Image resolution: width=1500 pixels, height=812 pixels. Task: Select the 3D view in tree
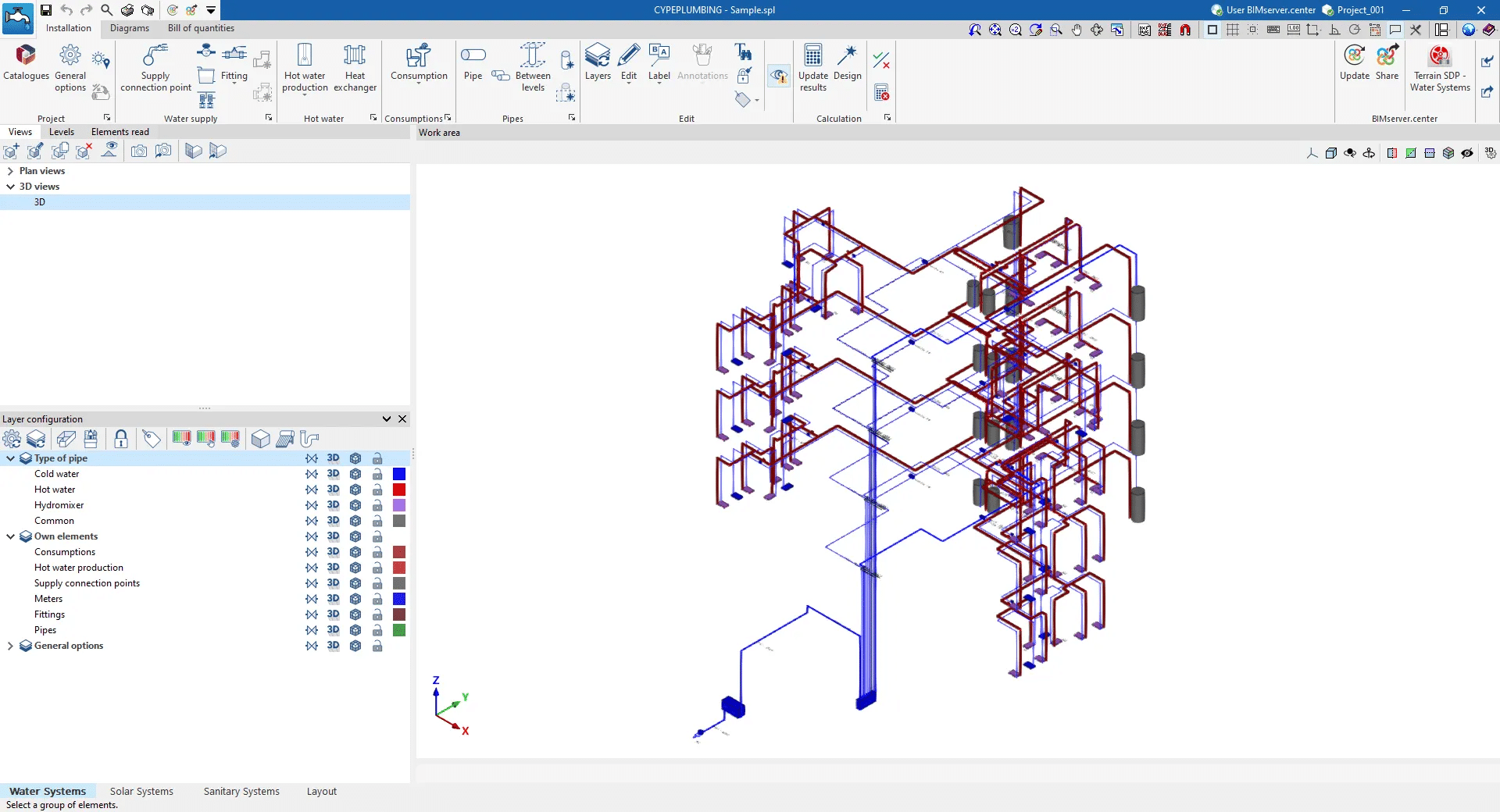click(x=40, y=202)
